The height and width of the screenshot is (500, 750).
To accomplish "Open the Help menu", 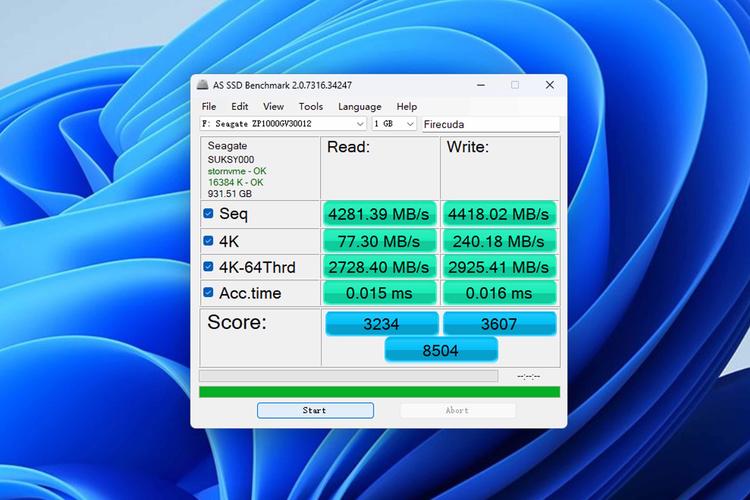I will click(x=407, y=107).
